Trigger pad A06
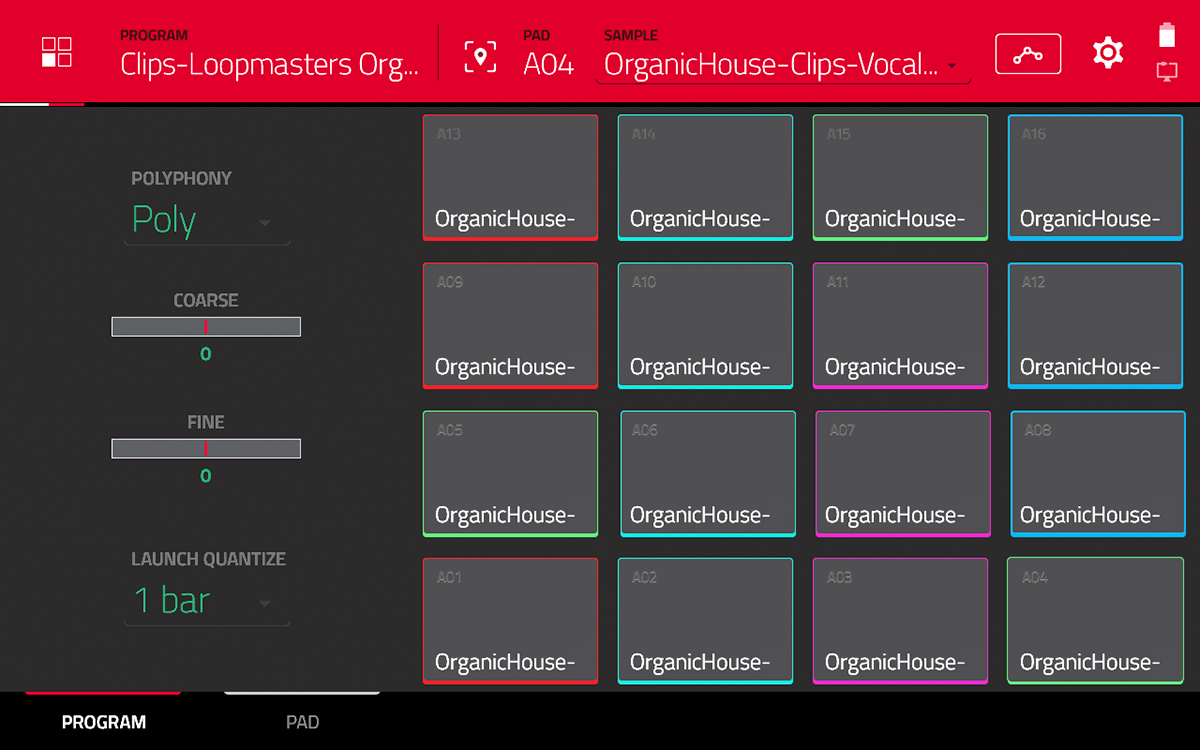Image resolution: width=1200 pixels, height=750 pixels. [x=708, y=473]
